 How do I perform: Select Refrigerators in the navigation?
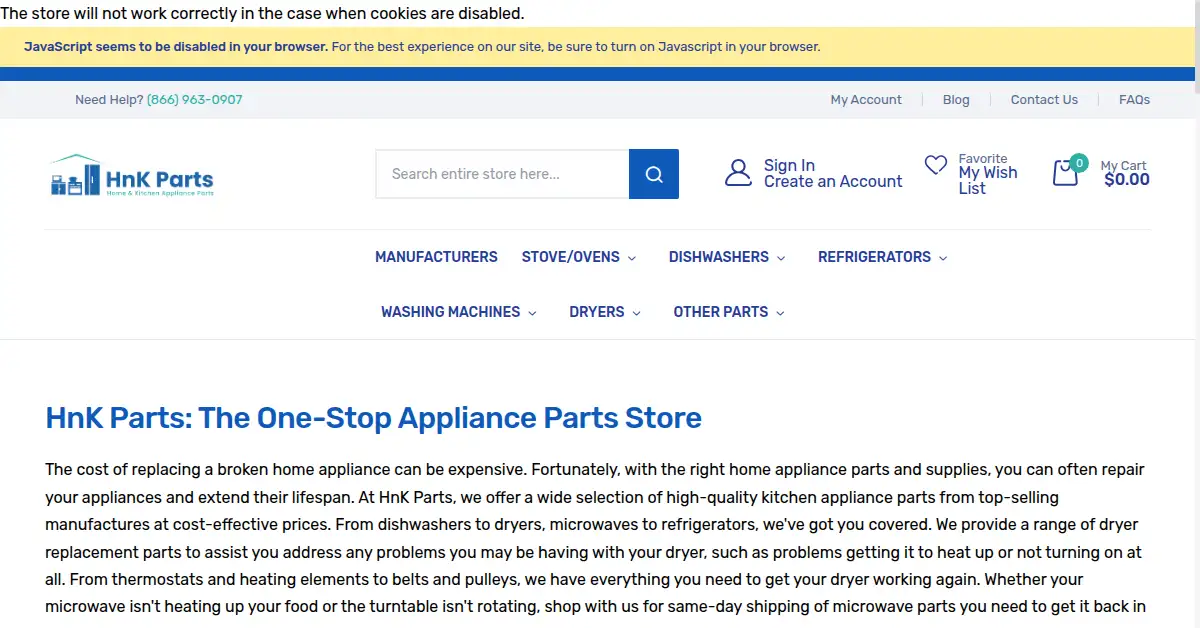(874, 257)
